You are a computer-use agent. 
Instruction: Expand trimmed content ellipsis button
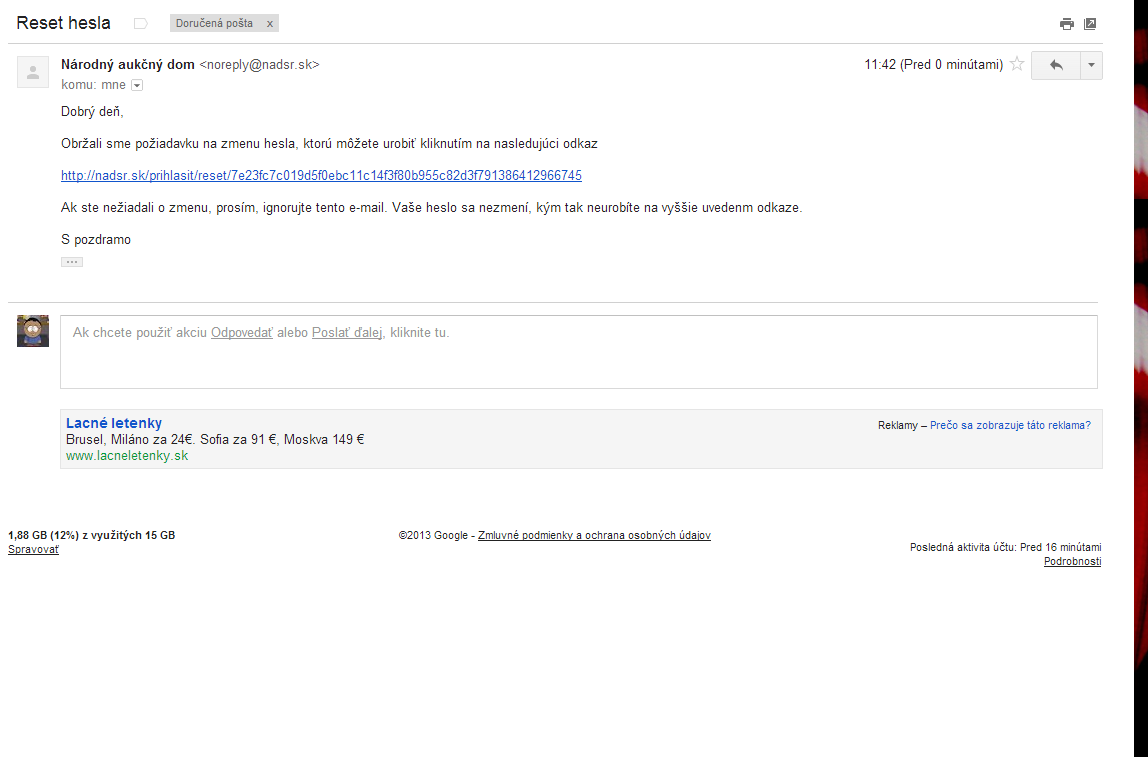coord(72,262)
